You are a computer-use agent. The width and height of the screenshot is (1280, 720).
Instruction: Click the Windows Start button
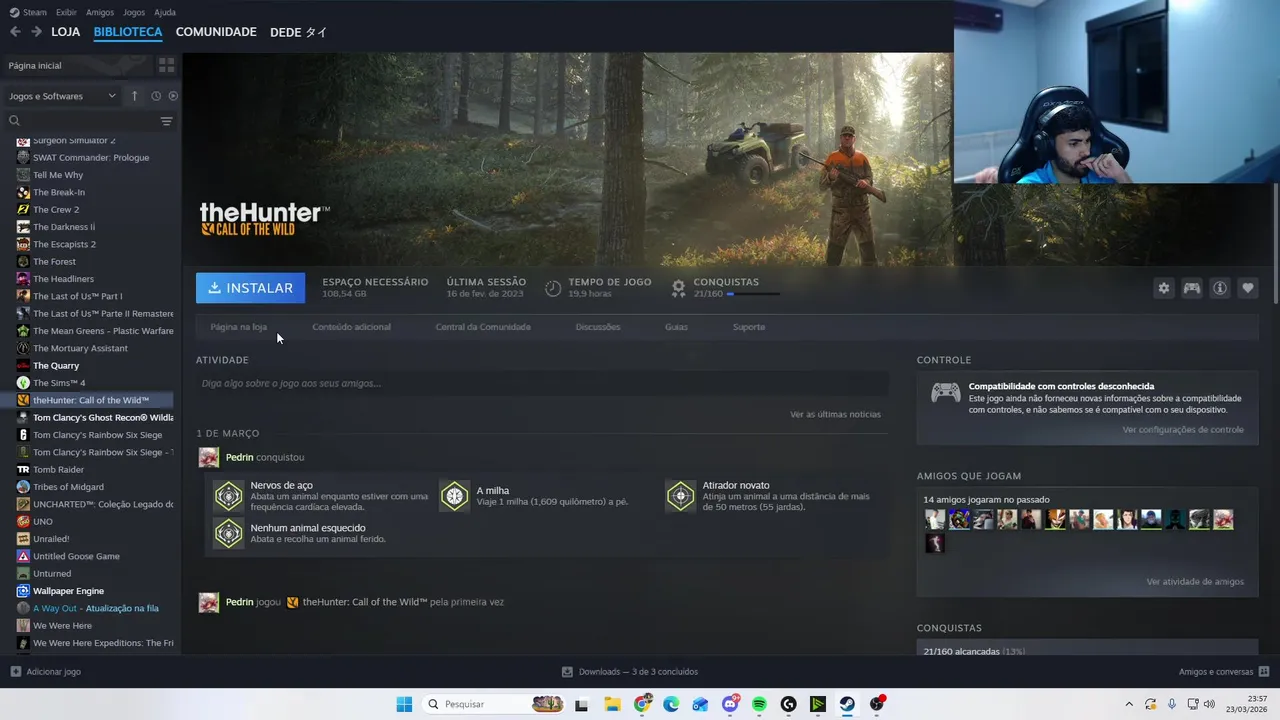pyautogui.click(x=404, y=704)
